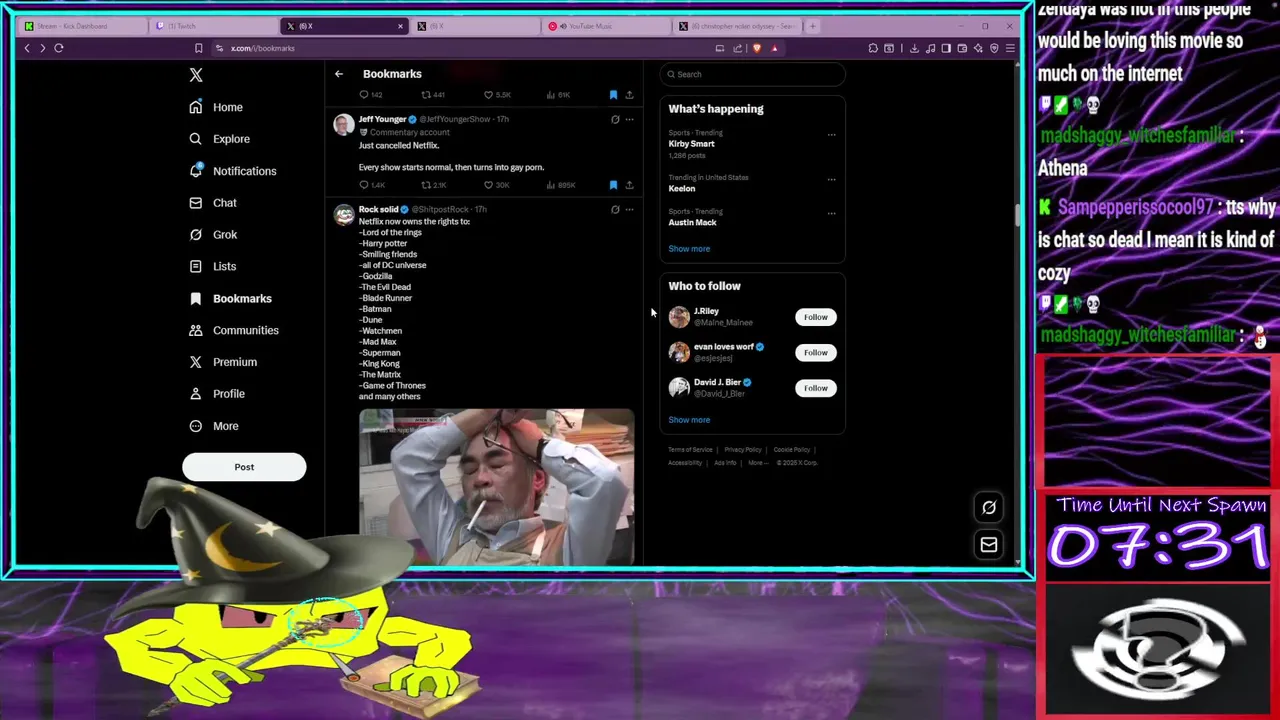Click the back arrow beside Bookmarks heading

(x=339, y=74)
